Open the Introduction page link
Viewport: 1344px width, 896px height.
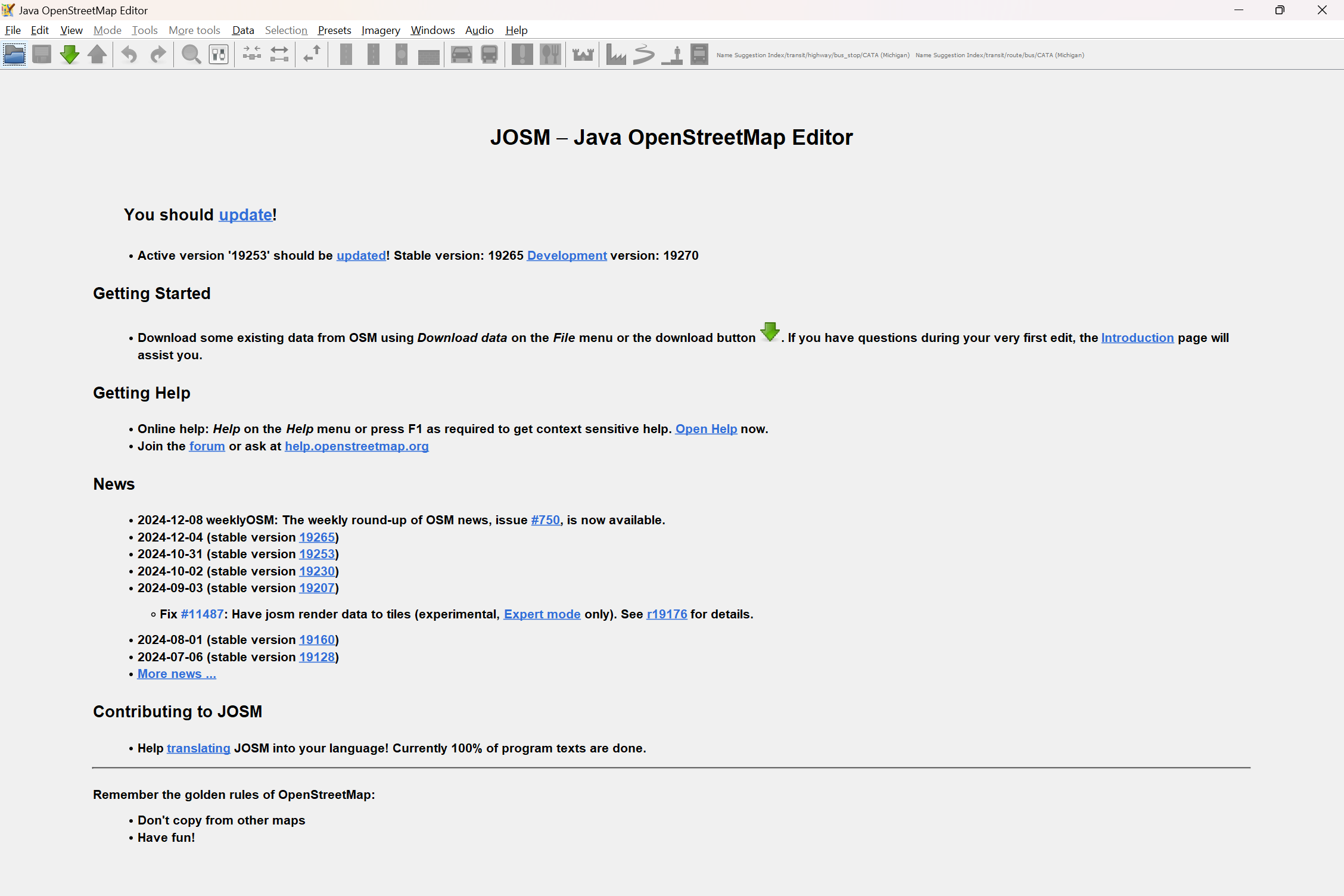(x=1137, y=338)
